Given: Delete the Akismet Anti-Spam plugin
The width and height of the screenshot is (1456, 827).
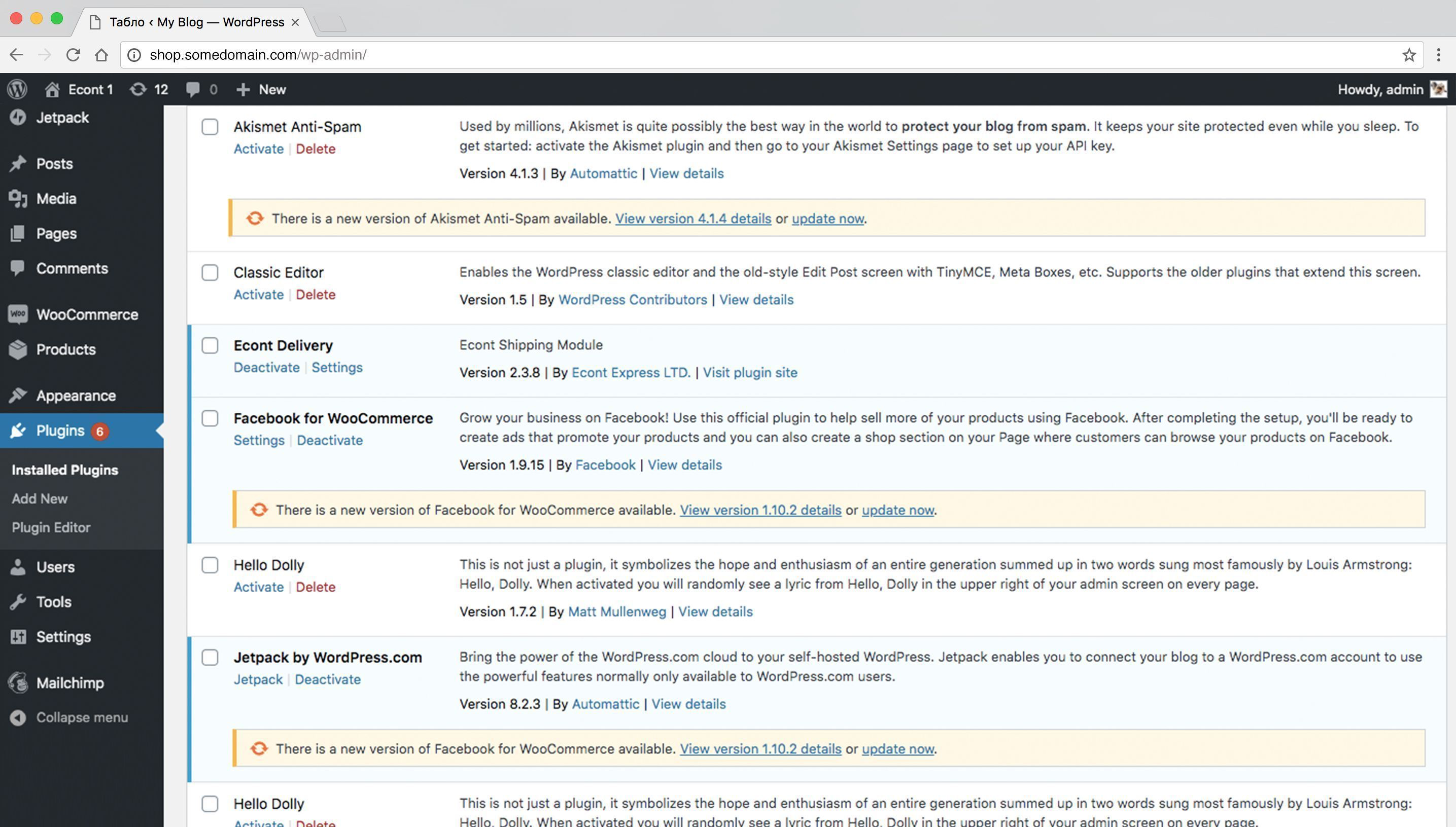Looking at the screenshot, I should click(x=316, y=149).
